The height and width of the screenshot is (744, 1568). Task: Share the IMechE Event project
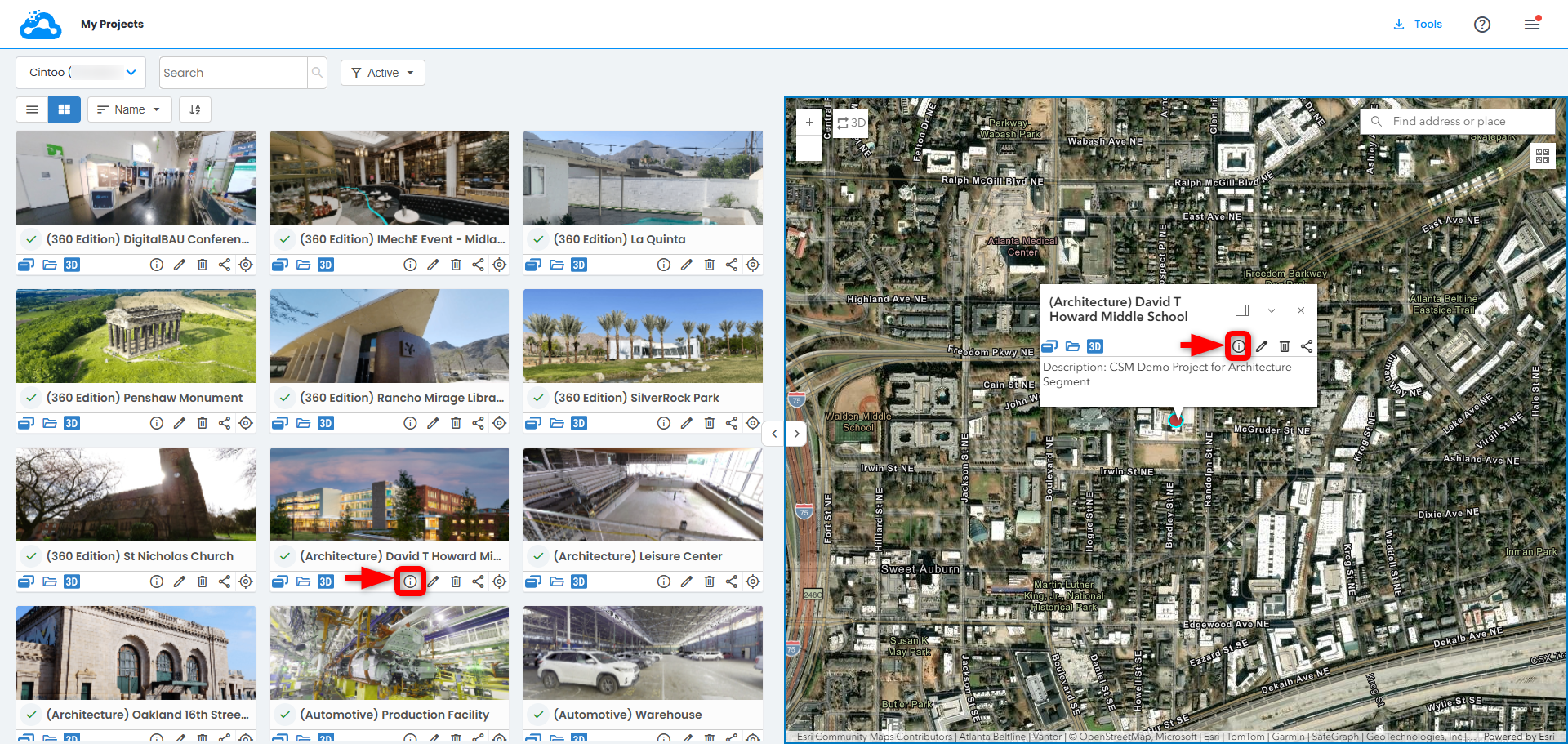[478, 265]
